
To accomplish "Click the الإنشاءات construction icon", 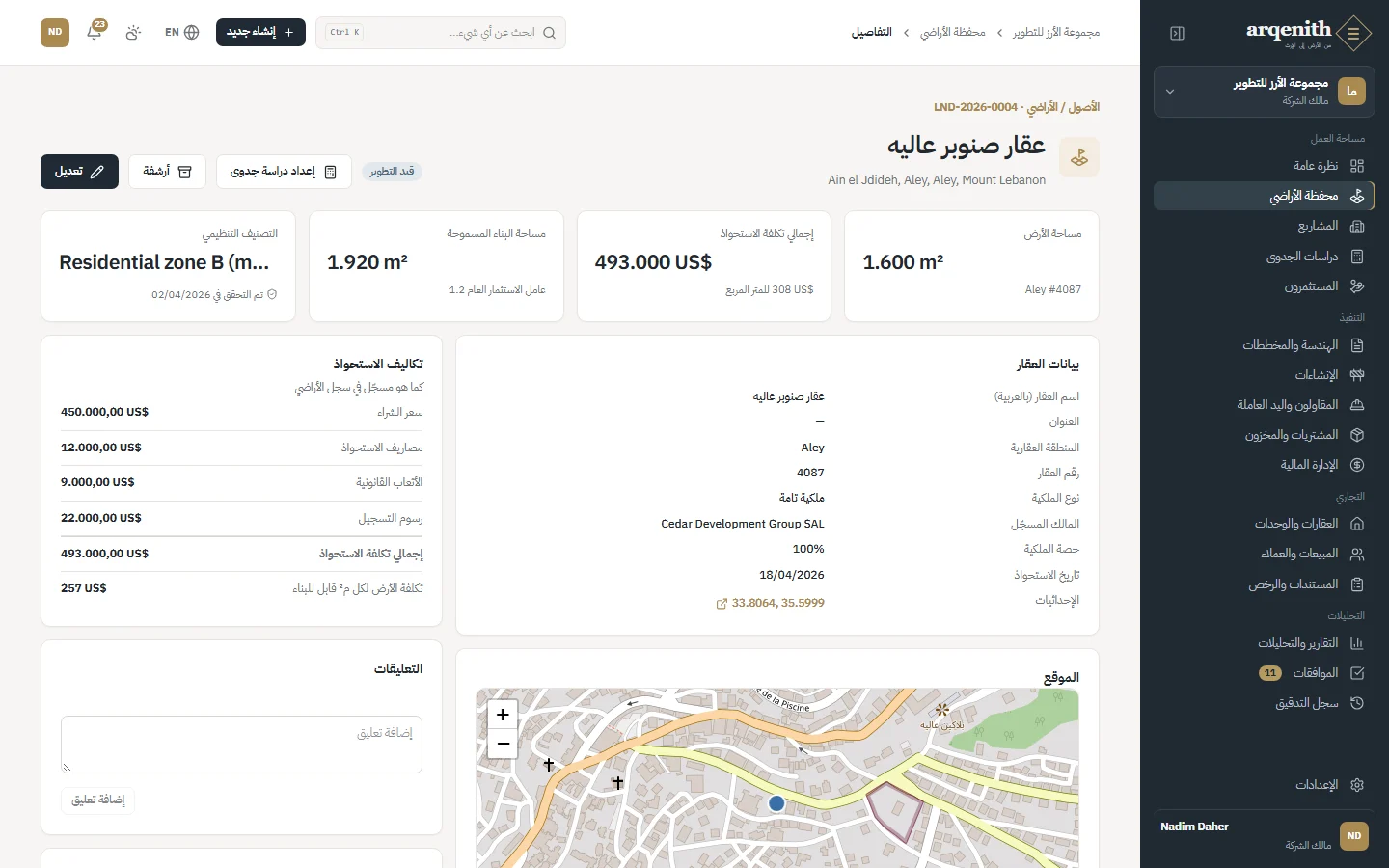I will (x=1357, y=375).
